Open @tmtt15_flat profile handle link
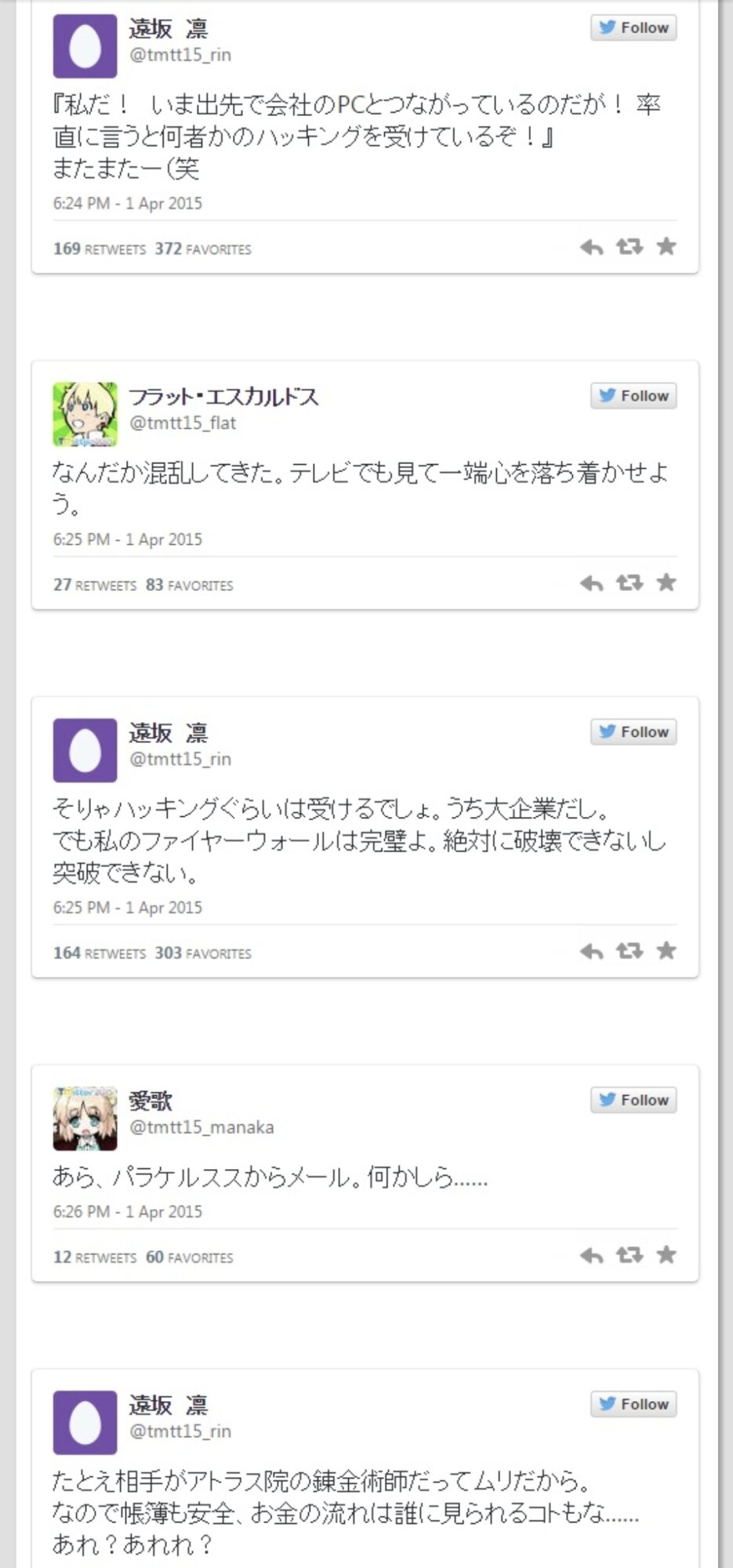Screen dimensions: 733x1568 (x=183, y=423)
